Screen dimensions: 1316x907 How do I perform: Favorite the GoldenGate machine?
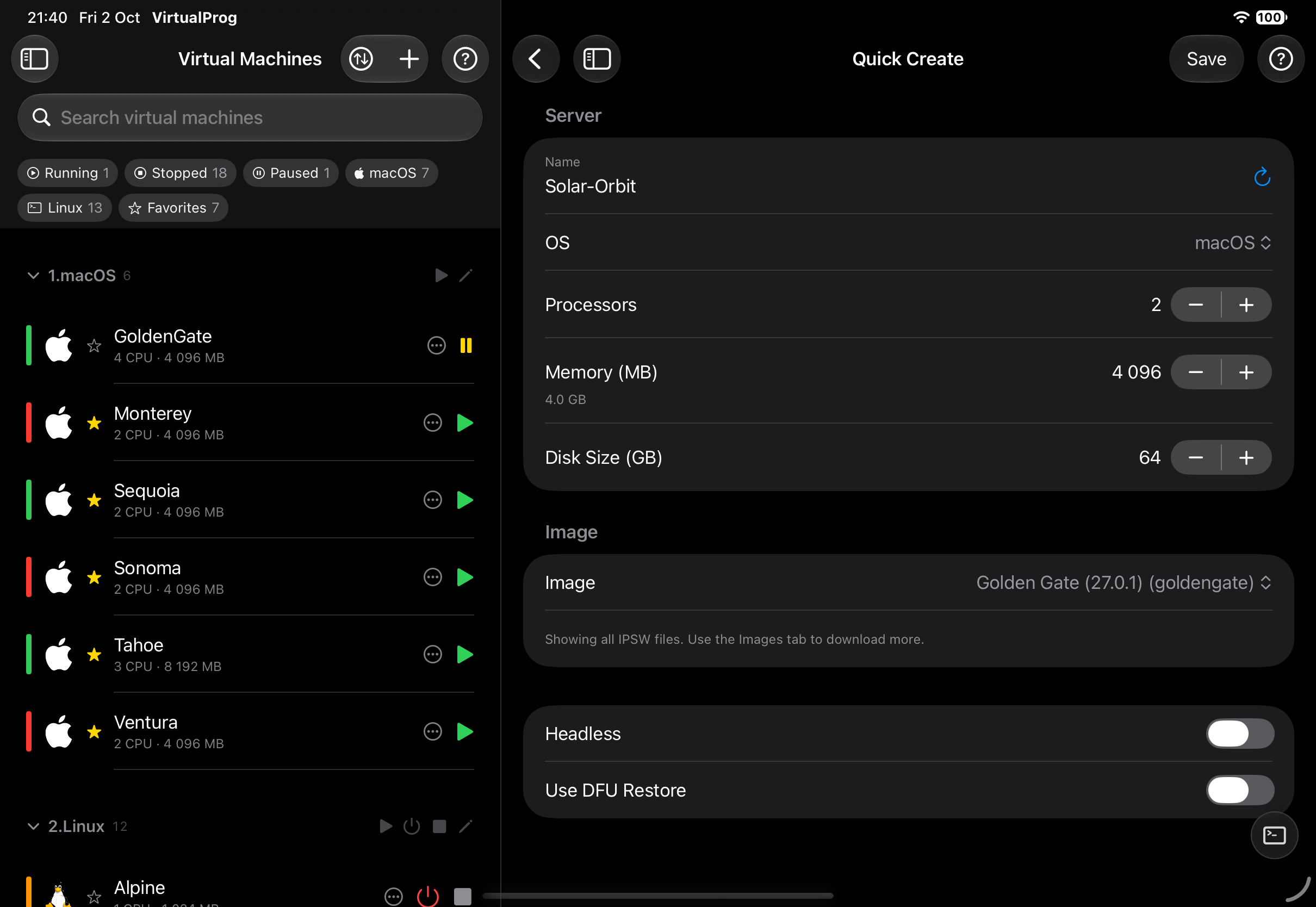pyautogui.click(x=94, y=345)
